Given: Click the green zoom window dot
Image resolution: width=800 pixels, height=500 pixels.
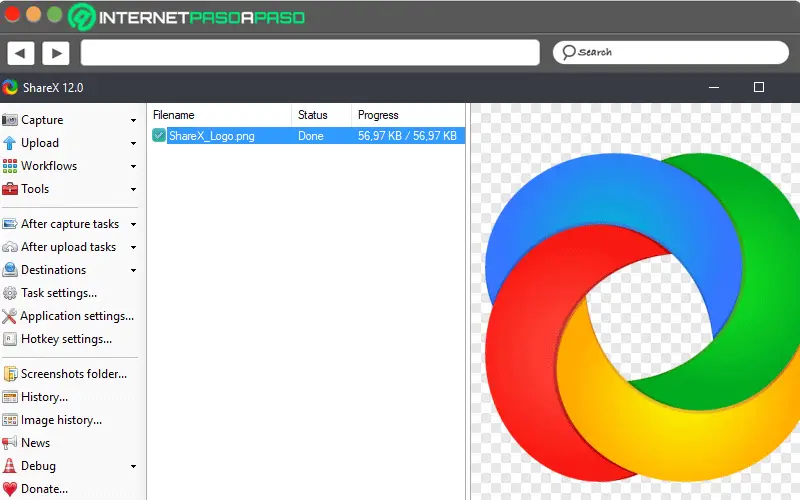Looking at the screenshot, I should pyautogui.click(x=54, y=14).
